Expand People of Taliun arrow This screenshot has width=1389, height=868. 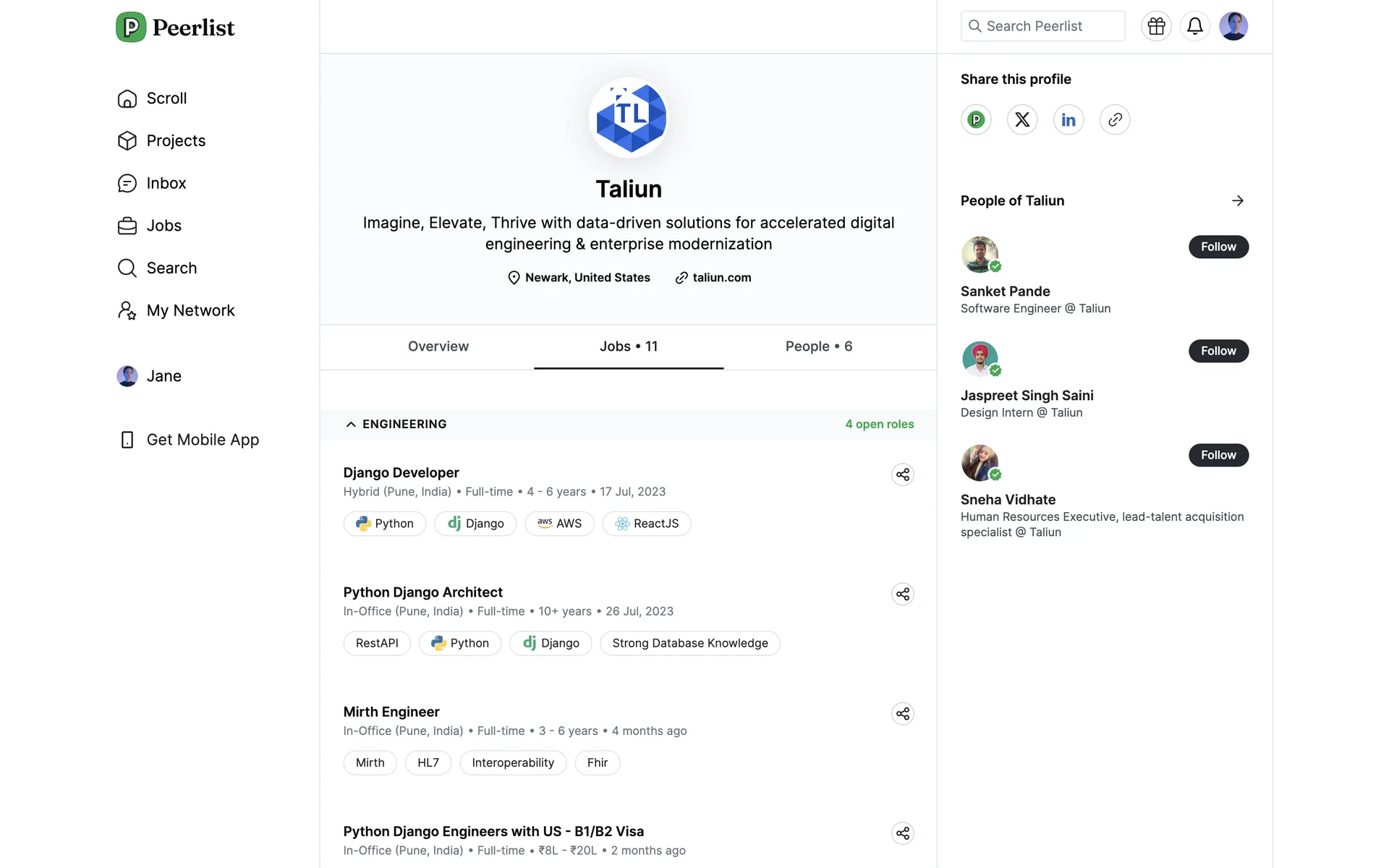click(1237, 200)
